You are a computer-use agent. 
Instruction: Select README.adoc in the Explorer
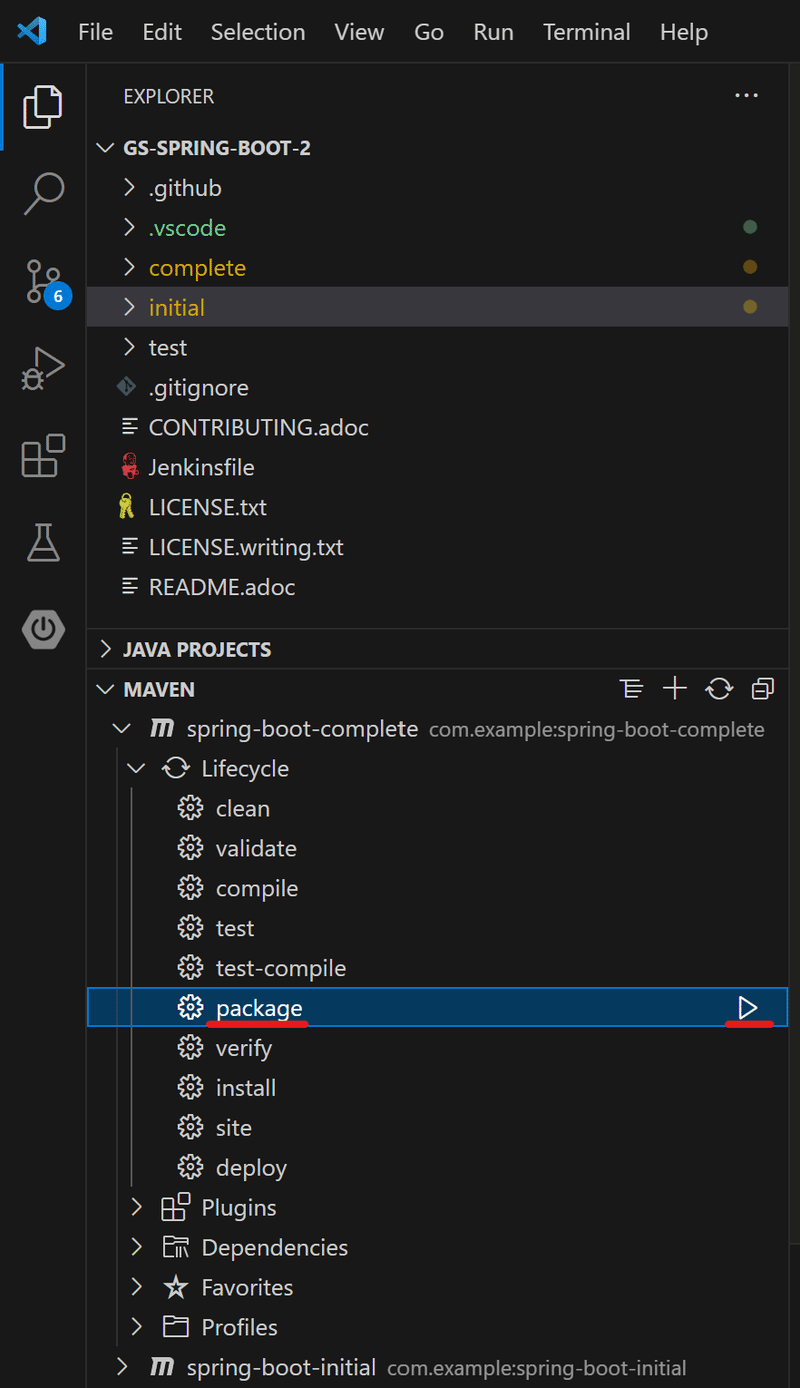[x=222, y=587]
